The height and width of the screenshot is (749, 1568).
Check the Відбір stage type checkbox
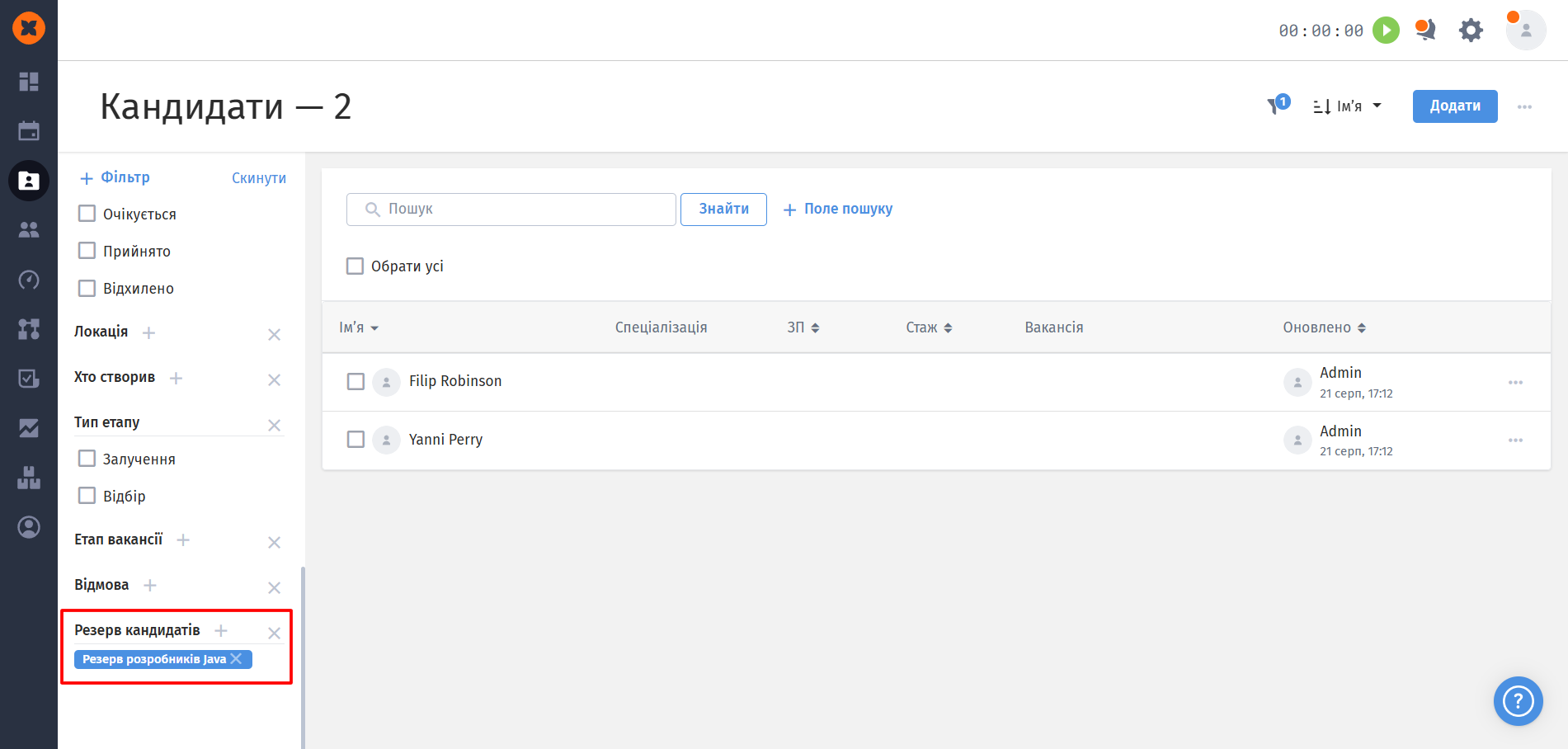(x=87, y=496)
